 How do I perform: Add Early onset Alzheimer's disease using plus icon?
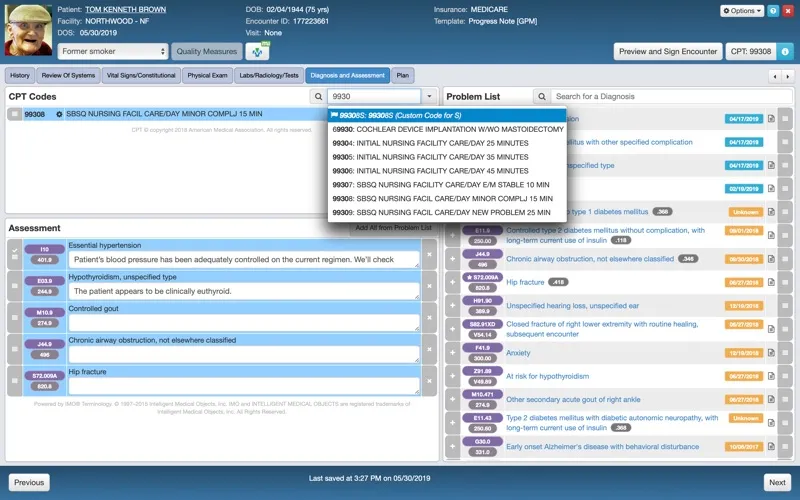point(453,446)
